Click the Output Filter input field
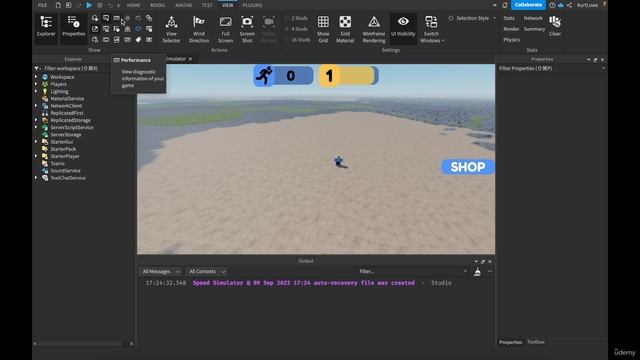The height and width of the screenshot is (360, 640). 412,271
